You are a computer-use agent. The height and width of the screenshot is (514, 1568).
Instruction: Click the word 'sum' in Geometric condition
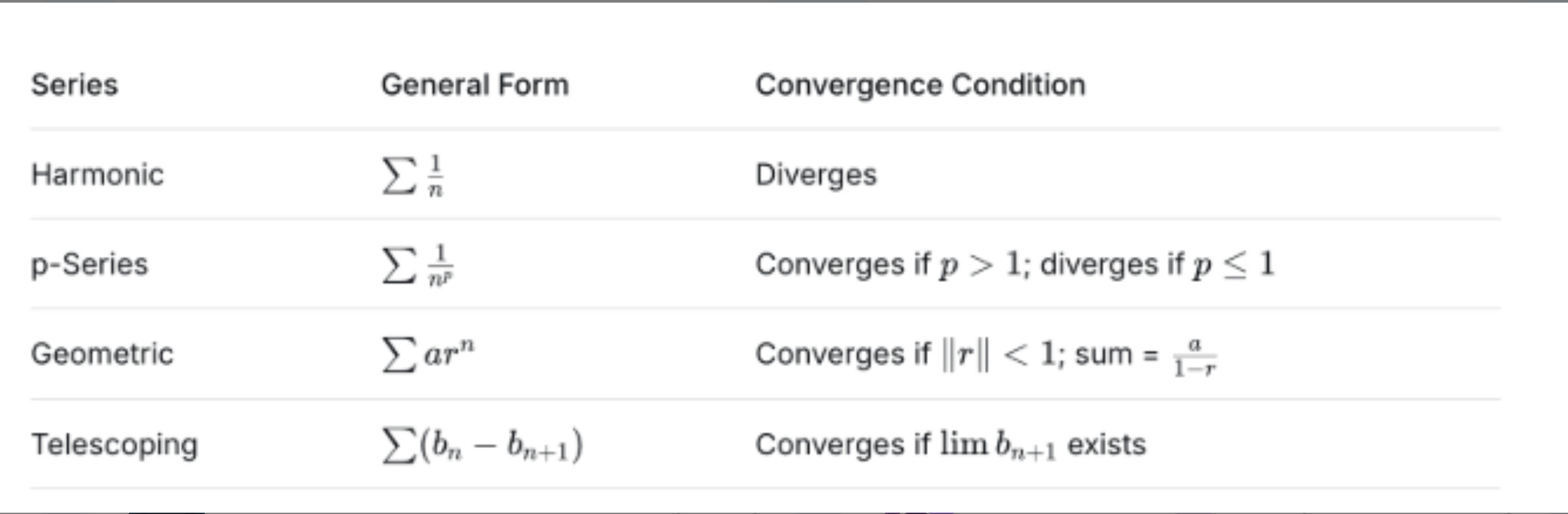click(x=1103, y=354)
